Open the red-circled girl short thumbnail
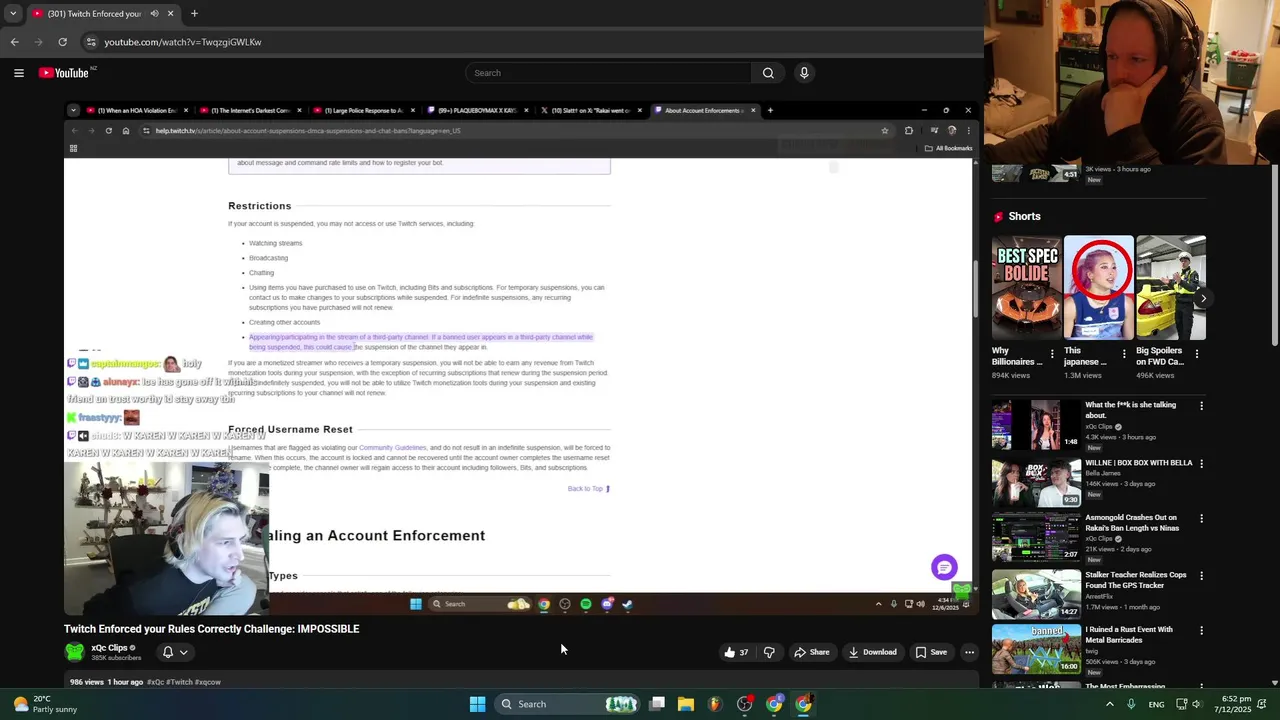The width and height of the screenshot is (1280, 720). click(x=1099, y=288)
